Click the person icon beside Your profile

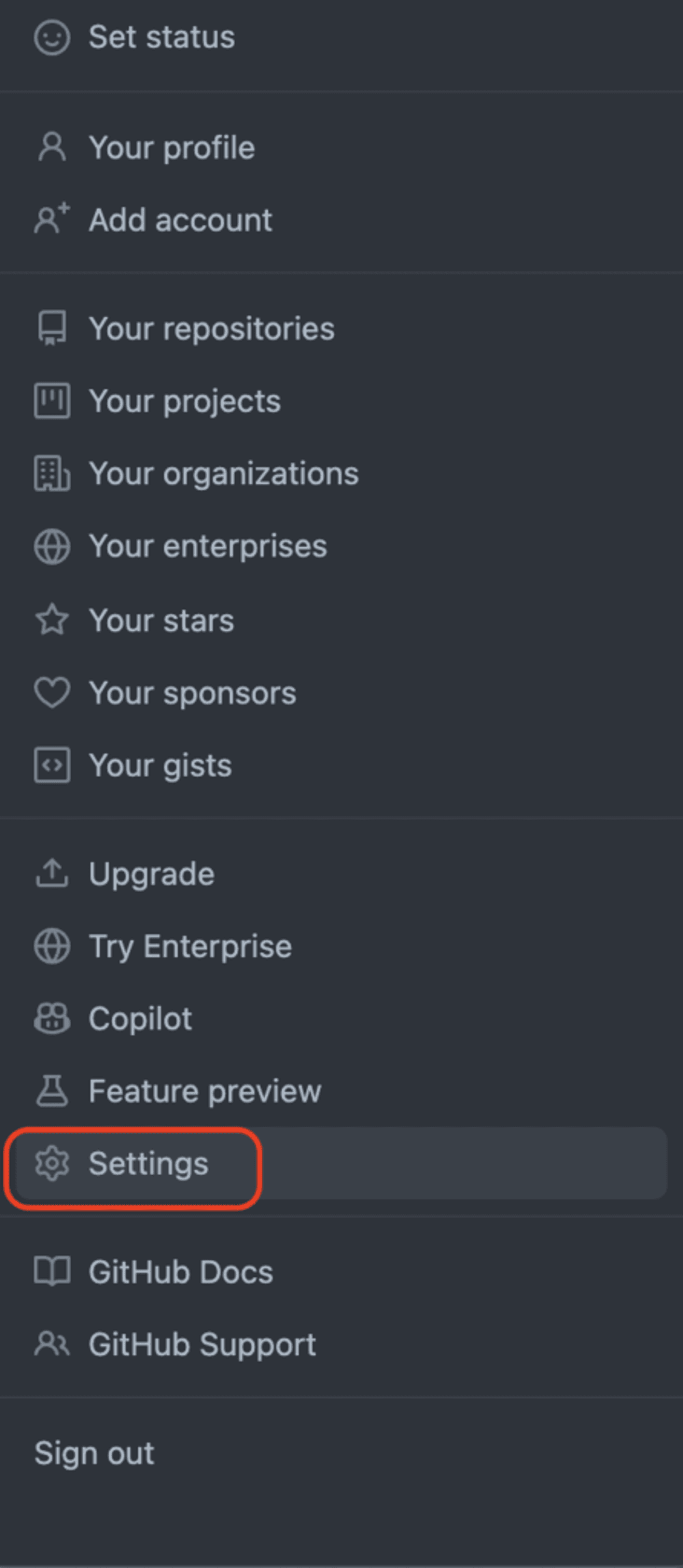coord(52,147)
